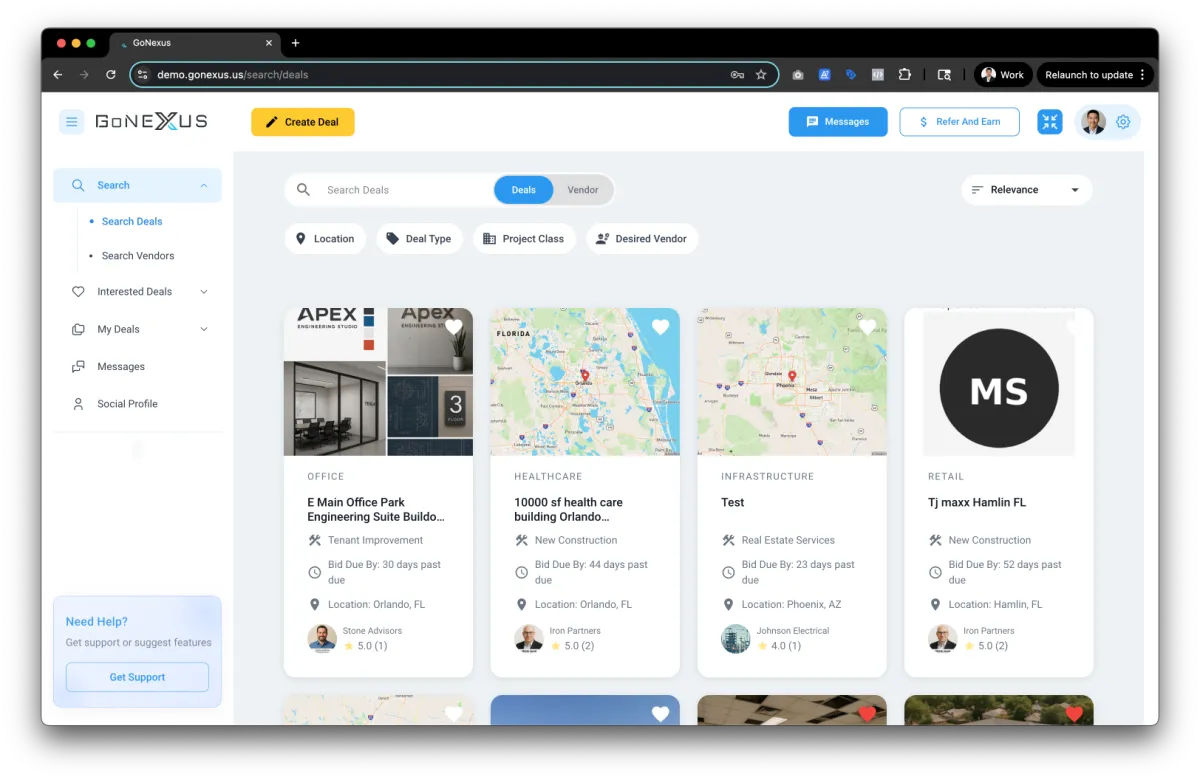Click the yellow Create Deal button

pyautogui.click(x=303, y=122)
